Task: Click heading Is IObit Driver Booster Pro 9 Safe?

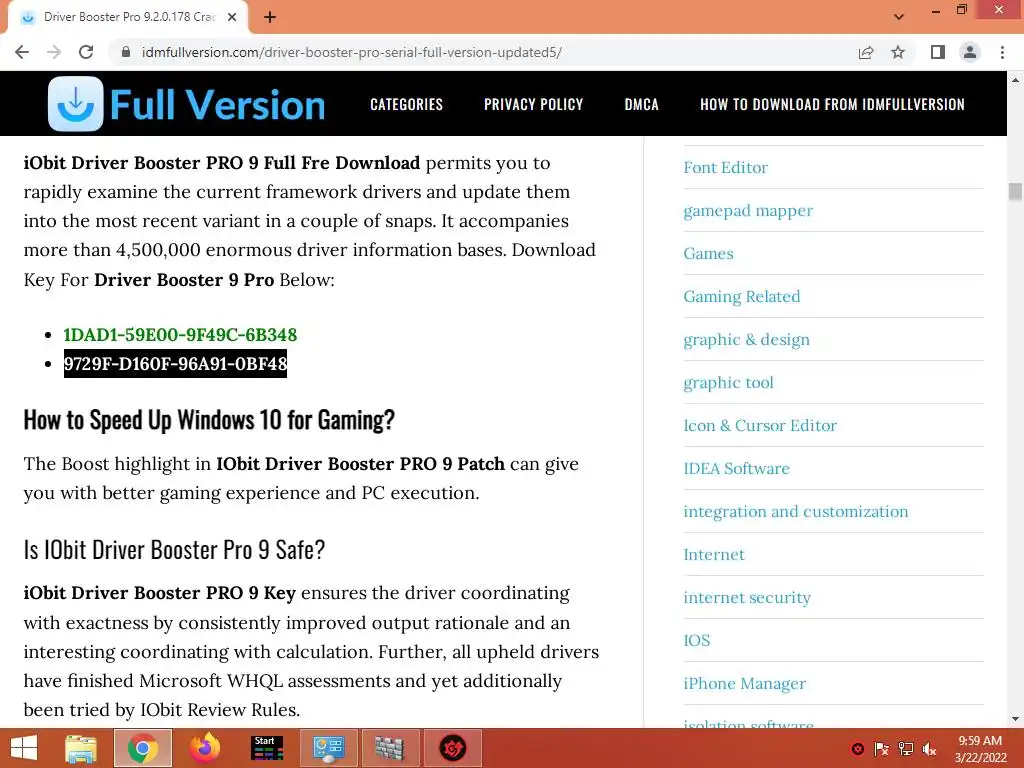Action: [174, 550]
